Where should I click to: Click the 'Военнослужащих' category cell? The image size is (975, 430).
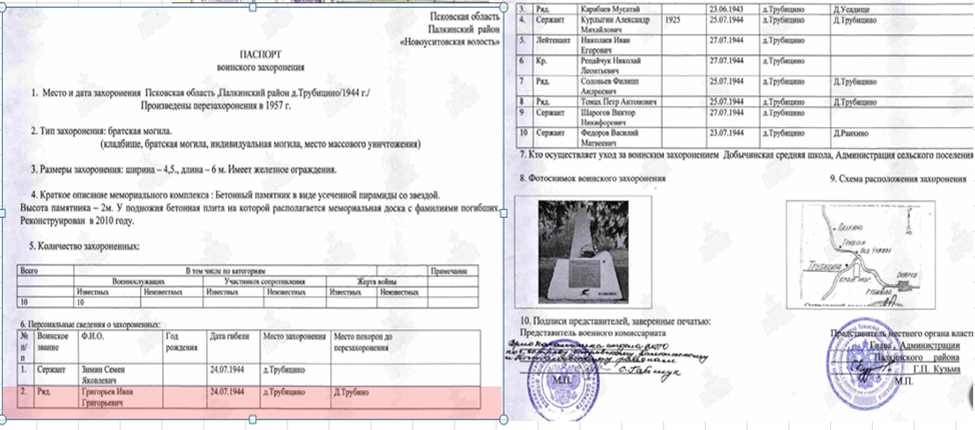137,281
